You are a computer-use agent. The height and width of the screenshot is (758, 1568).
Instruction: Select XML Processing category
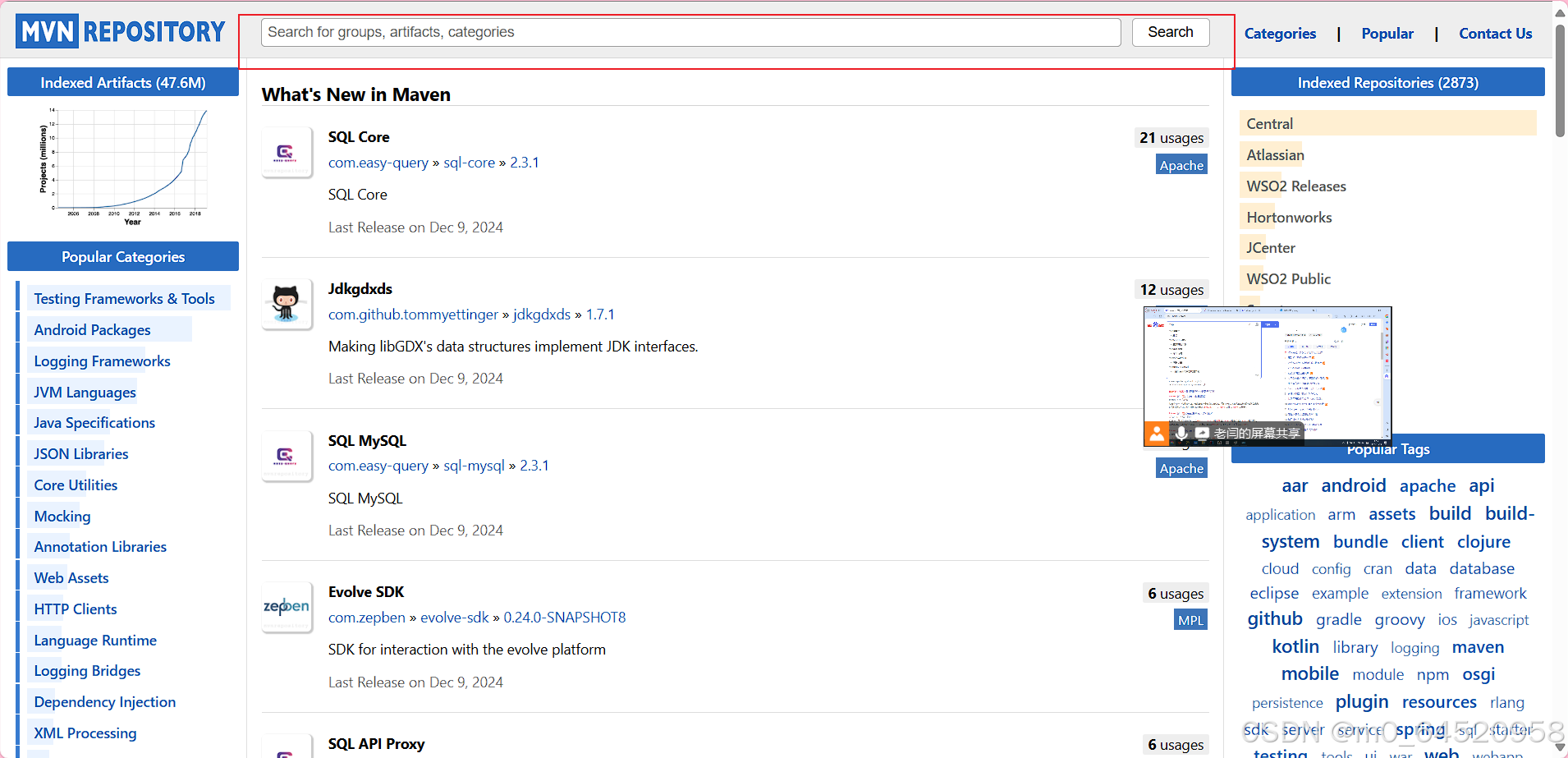coord(85,733)
